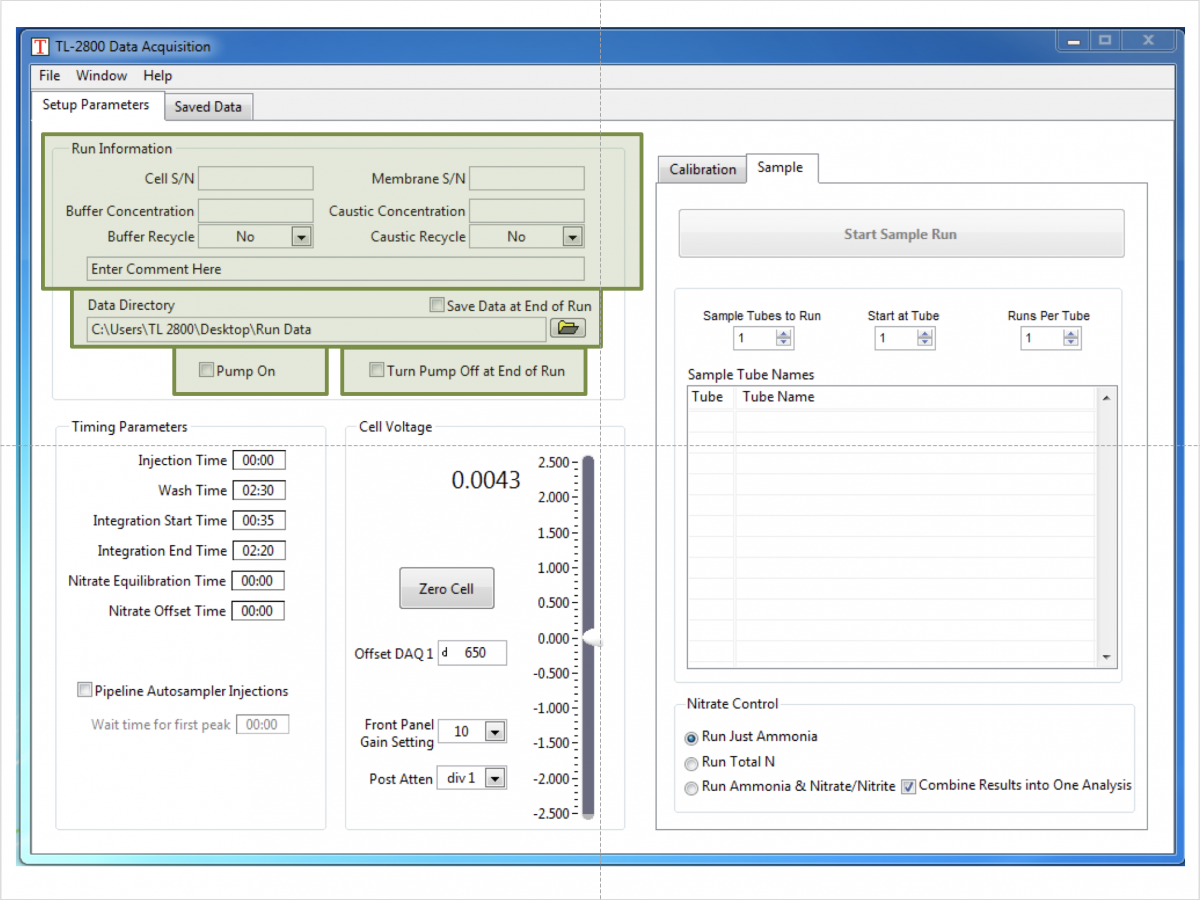Click the Sample Tube Names table scrollbar
The width and height of the screenshot is (1200, 900).
point(1106,527)
